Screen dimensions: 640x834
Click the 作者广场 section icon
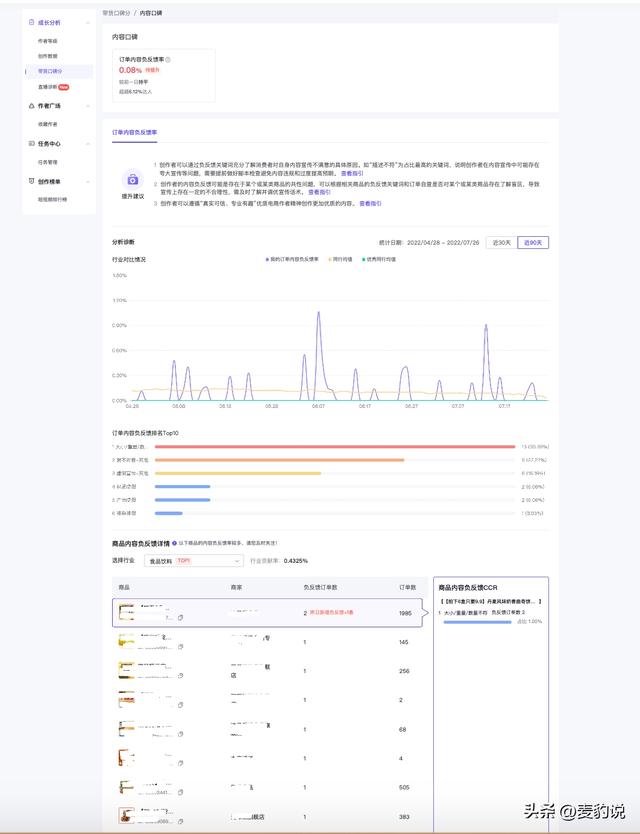pyautogui.click(x=30, y=105)
